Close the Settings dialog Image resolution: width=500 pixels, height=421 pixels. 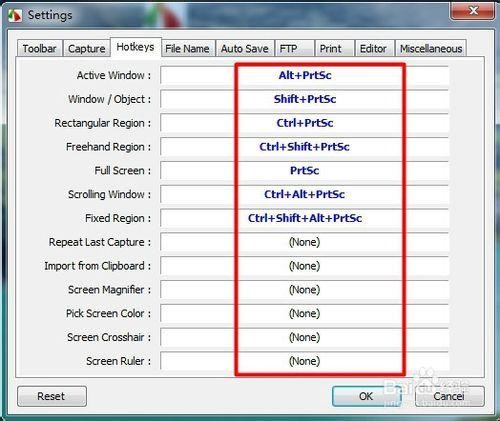472,11
